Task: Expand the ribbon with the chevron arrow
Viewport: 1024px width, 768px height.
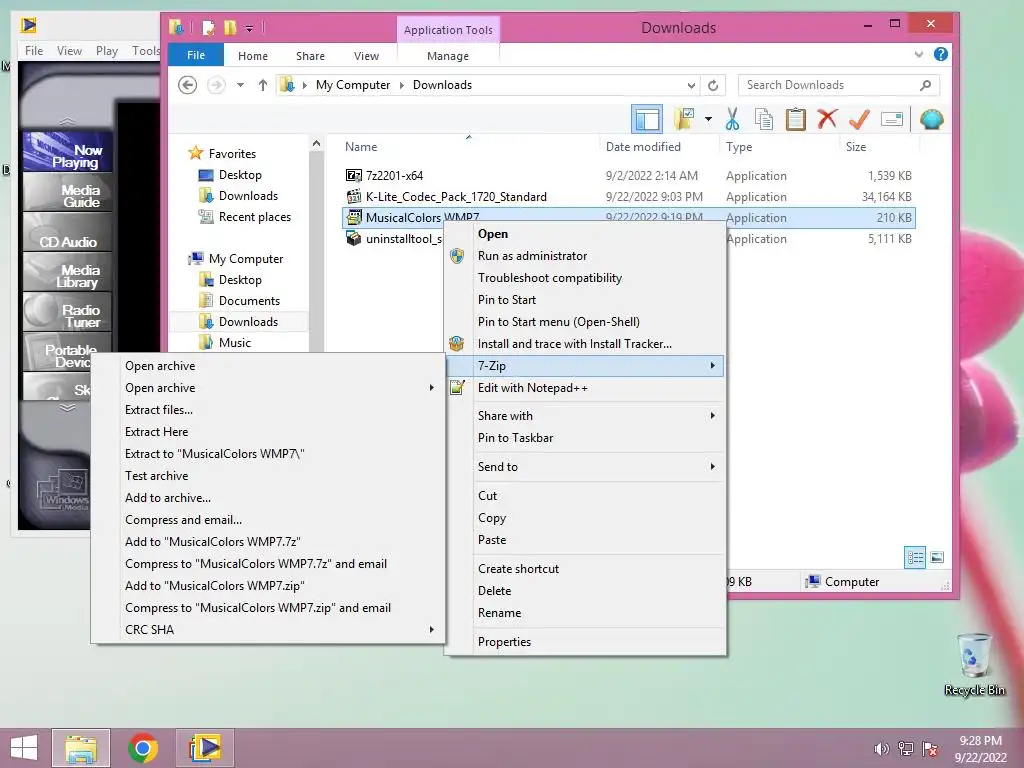Action: tap(919, 54)
